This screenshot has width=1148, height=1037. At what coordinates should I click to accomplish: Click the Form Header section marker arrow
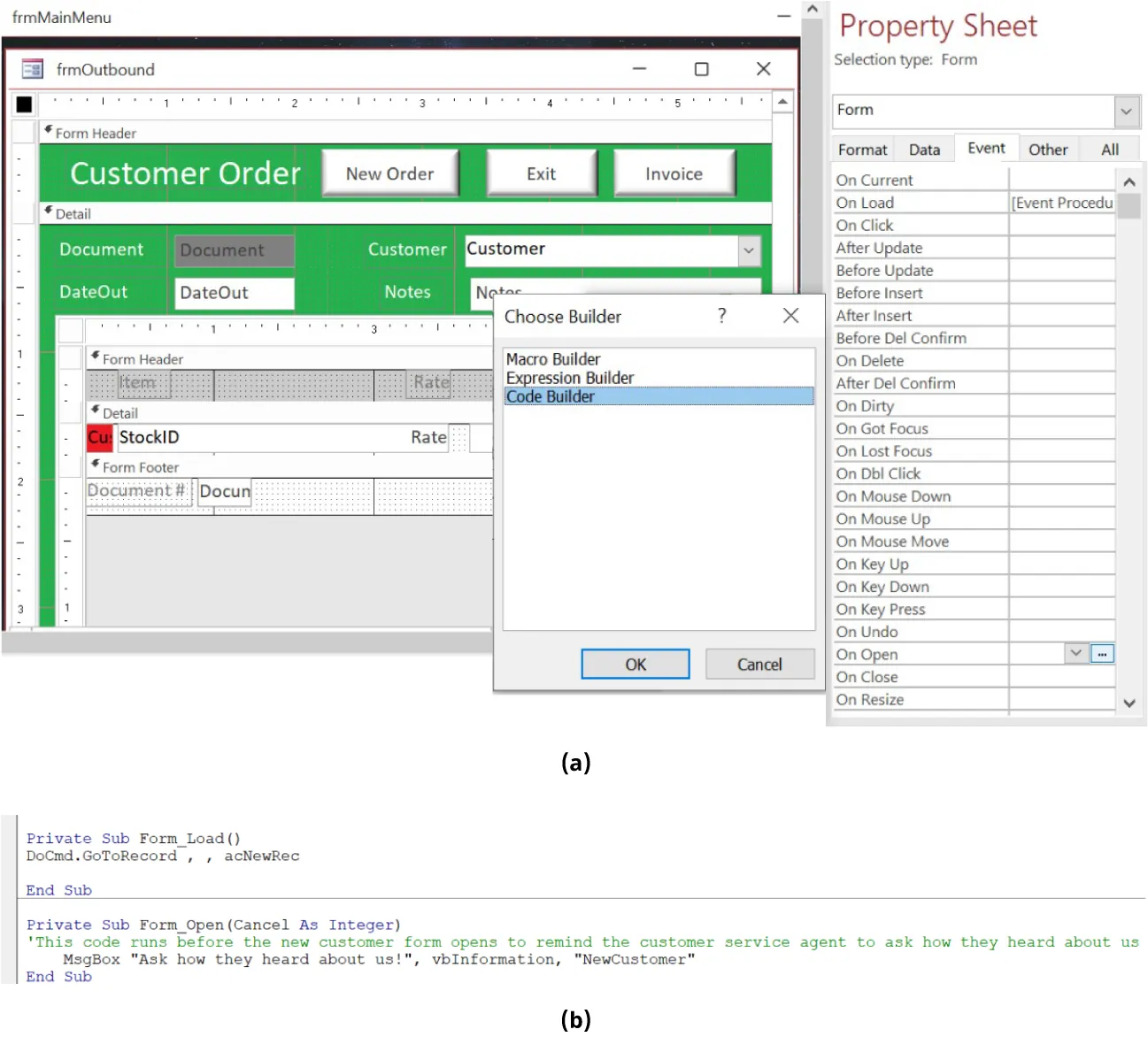click(x=48, y=129)
